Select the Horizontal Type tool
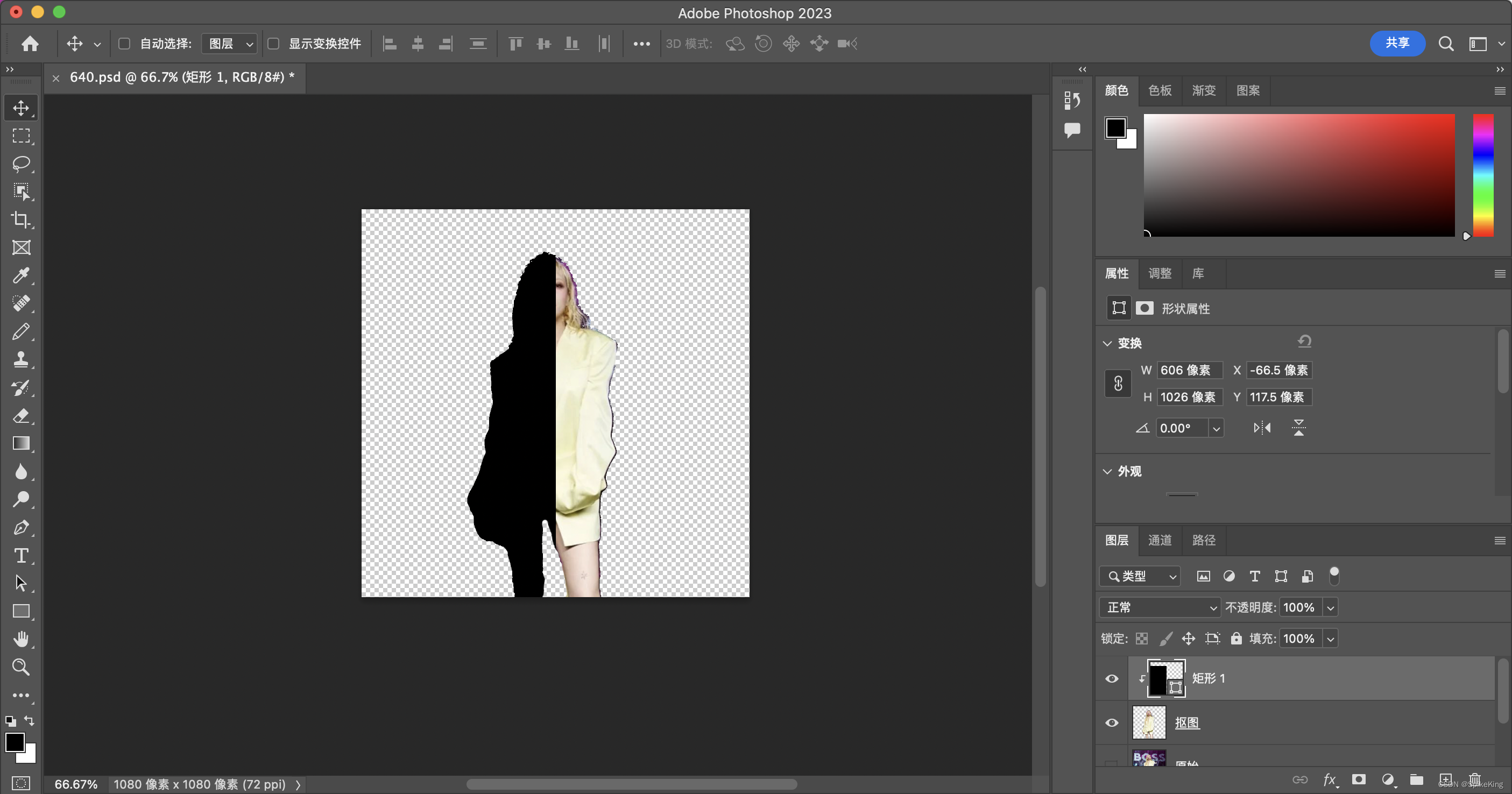This screenshot has width=1512, height=794. point(21,555)
